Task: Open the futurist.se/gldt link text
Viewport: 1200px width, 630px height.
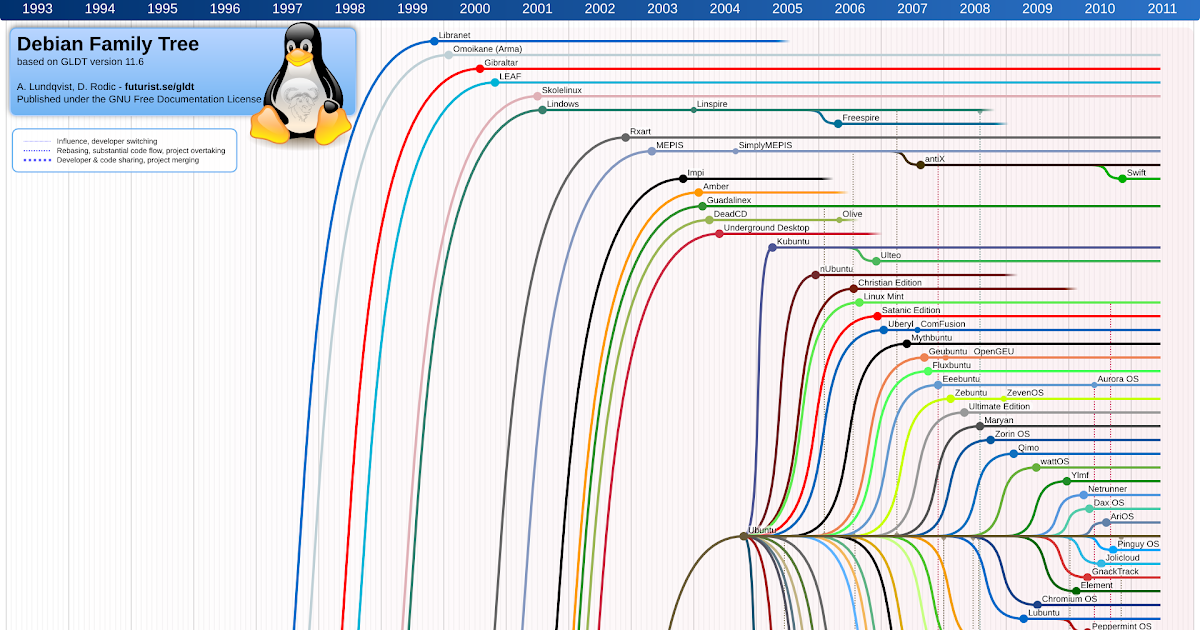Action: coord(159,88)
